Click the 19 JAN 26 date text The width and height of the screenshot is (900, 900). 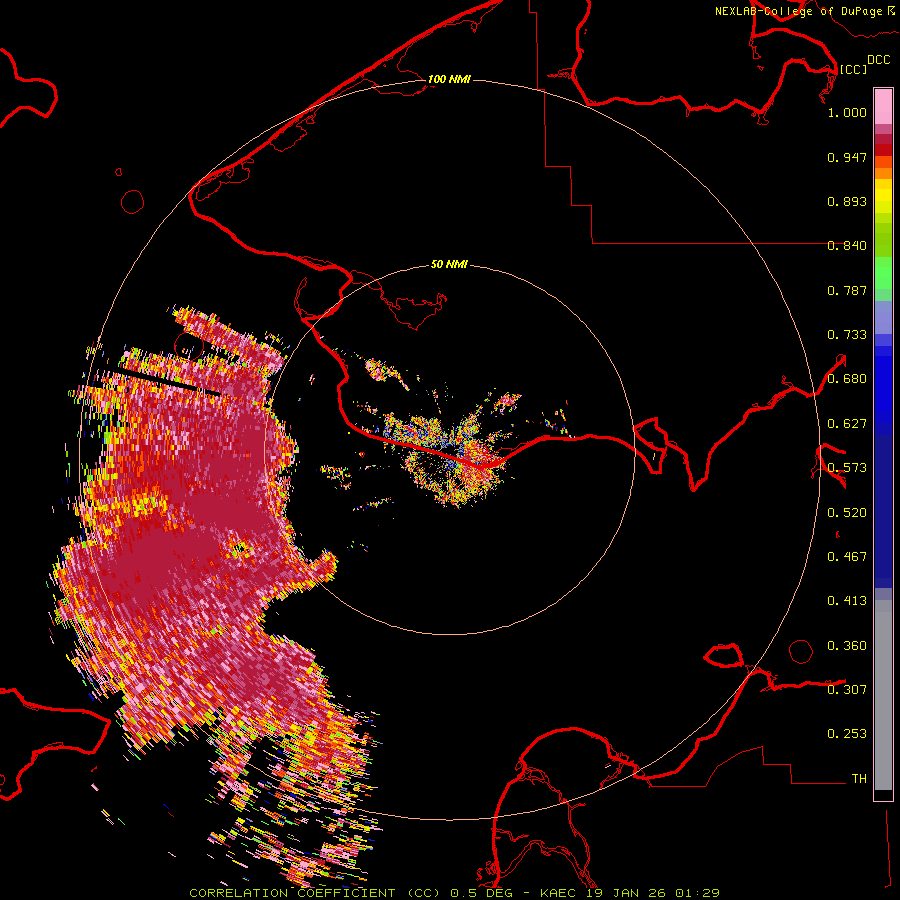coord(627,893)
